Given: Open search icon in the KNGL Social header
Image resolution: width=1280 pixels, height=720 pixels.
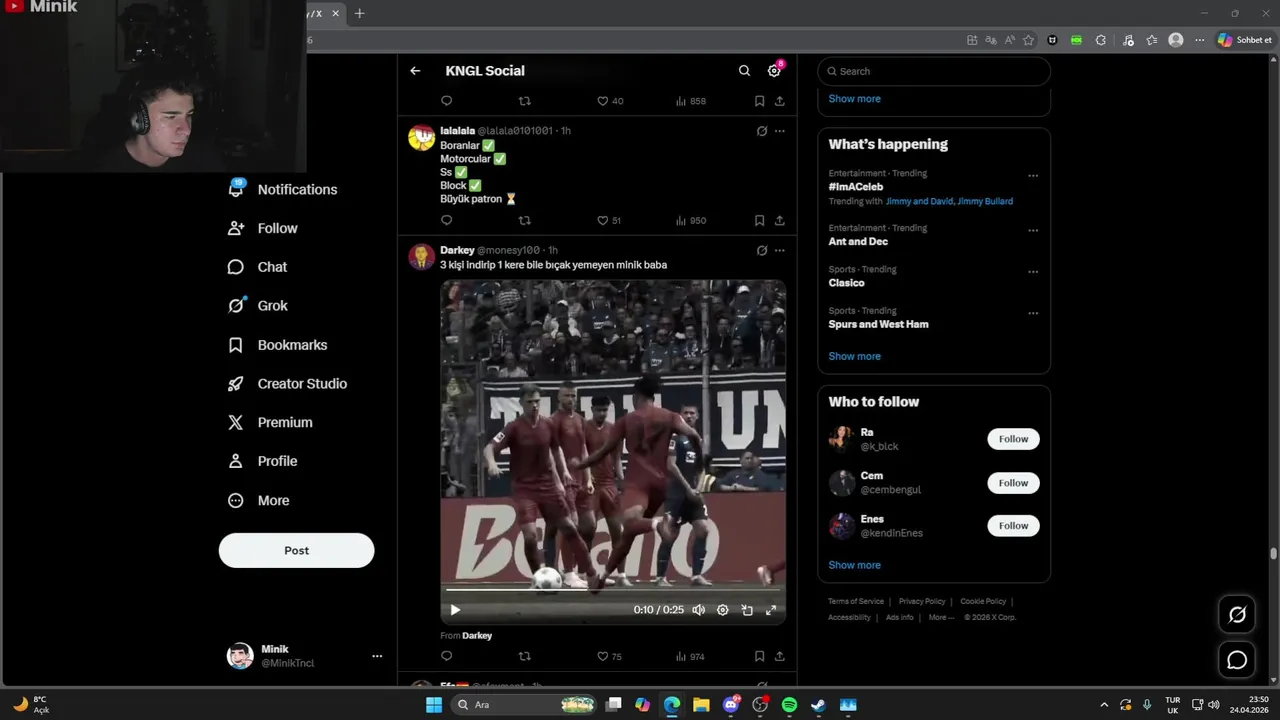Looking at the screenshot, I should tap(744, 71).
